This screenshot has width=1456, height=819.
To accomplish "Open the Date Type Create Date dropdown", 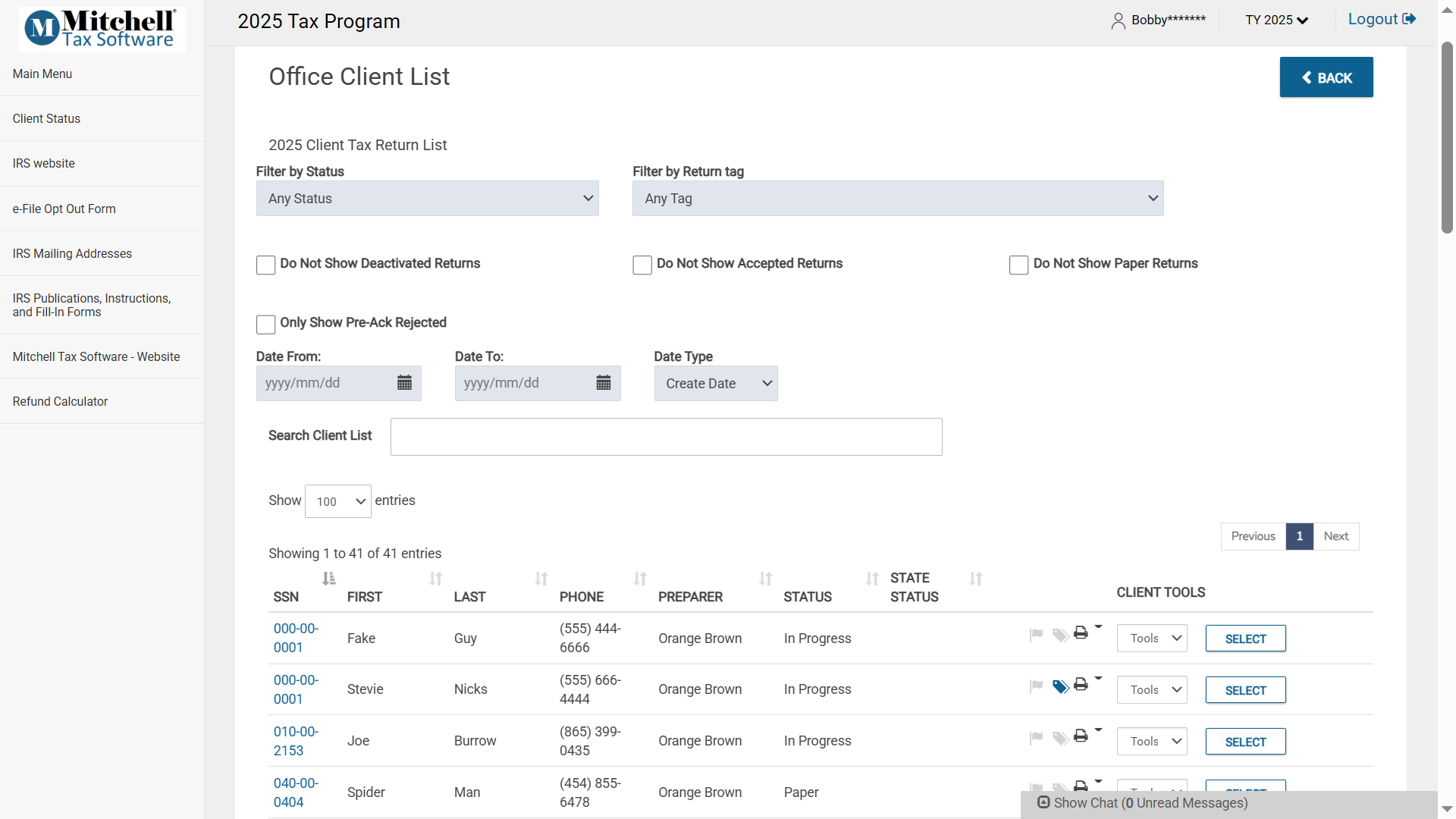I will point(716,383).
